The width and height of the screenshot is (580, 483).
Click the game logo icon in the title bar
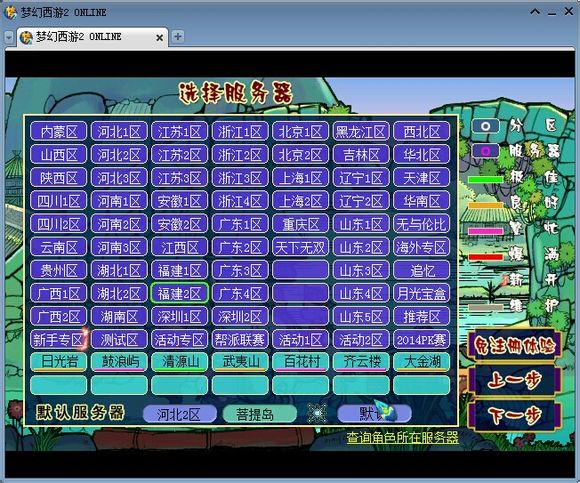point(10,12)
